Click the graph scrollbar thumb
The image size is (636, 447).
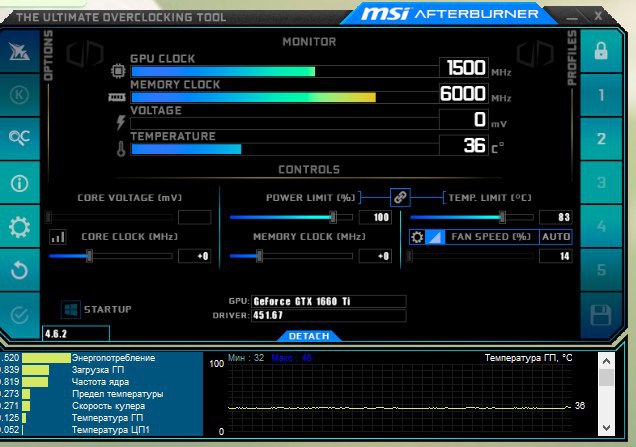(x=606, y=377)
